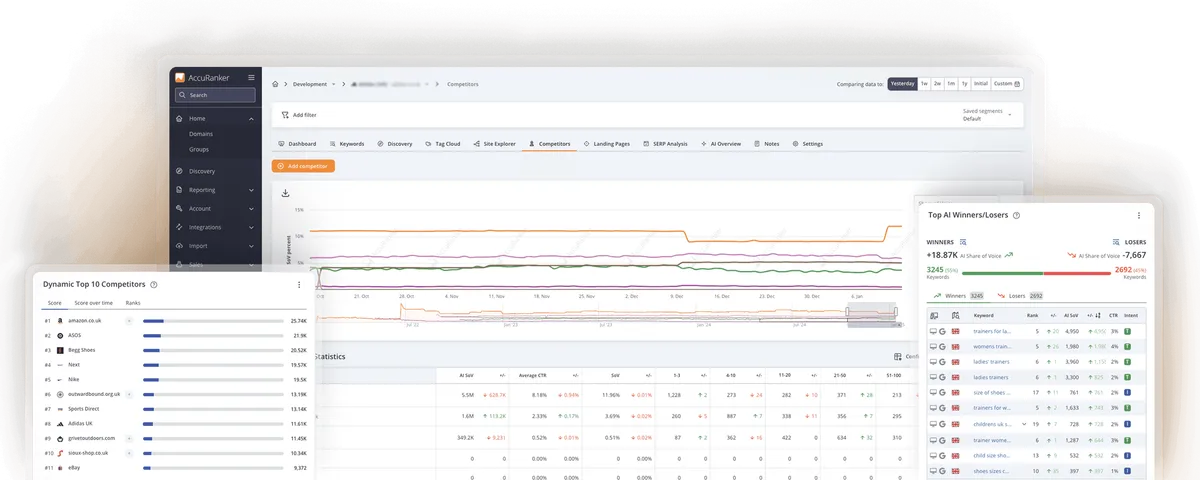1200x480 pixels.
Task: Click the Integrations plug icon in sidebar
Action: pos(179,227)
